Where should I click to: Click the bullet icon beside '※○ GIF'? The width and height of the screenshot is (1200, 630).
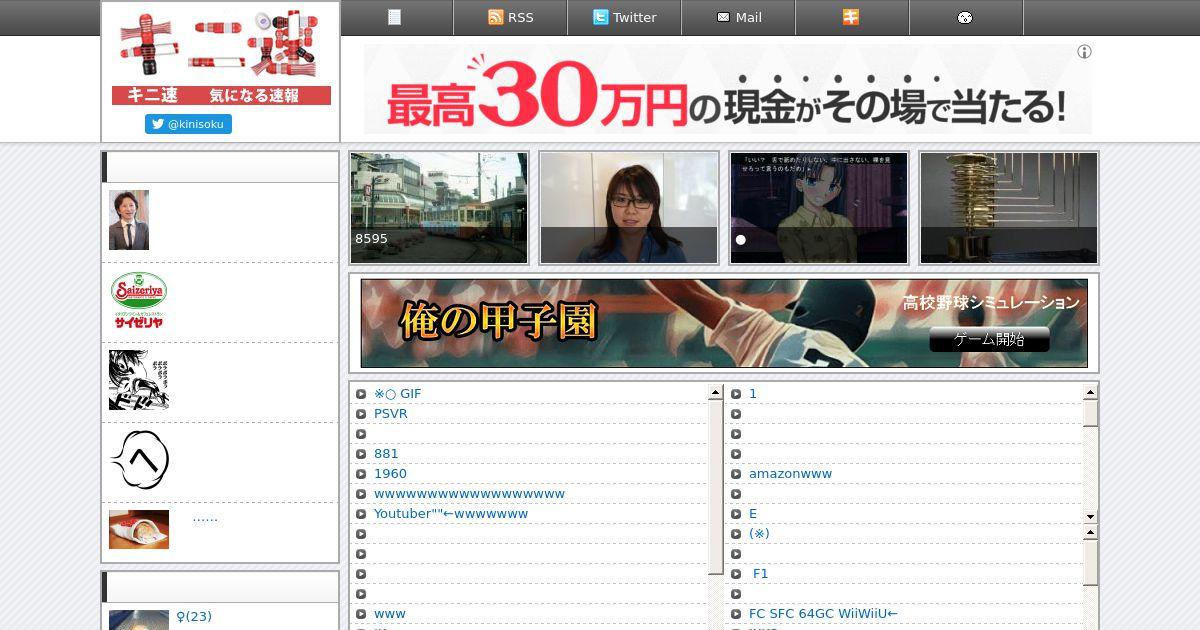361,394
